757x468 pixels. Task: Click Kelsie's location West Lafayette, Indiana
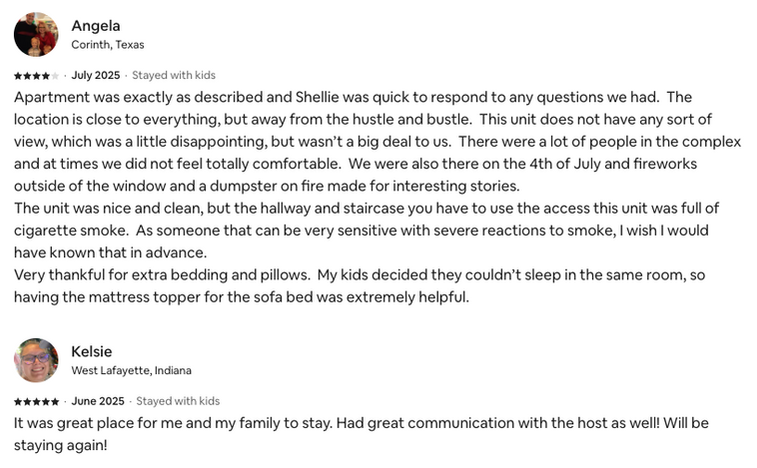pyautogui.click(x=131, y=371)
